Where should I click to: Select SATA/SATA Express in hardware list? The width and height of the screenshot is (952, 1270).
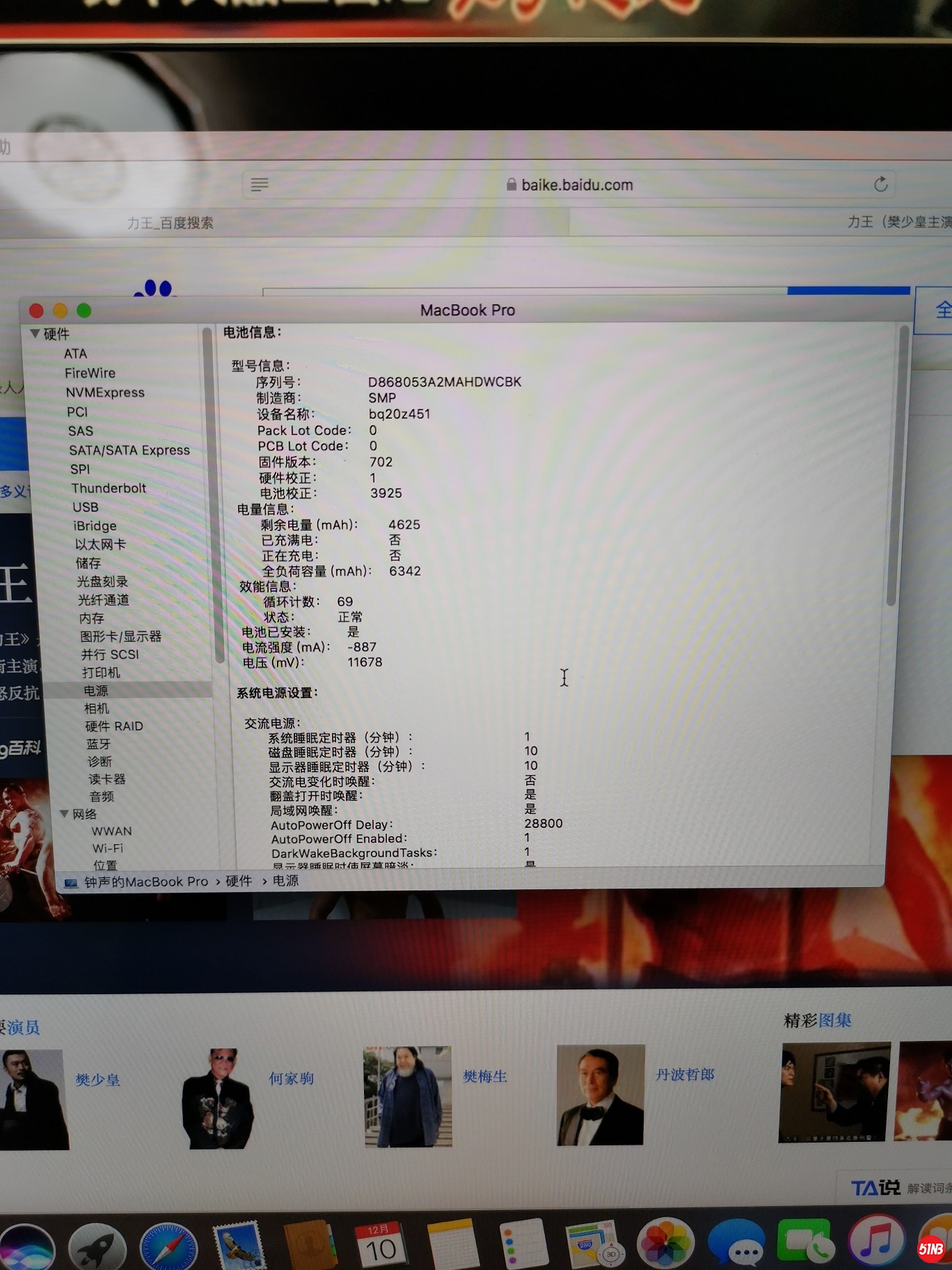tap(129, 450)
